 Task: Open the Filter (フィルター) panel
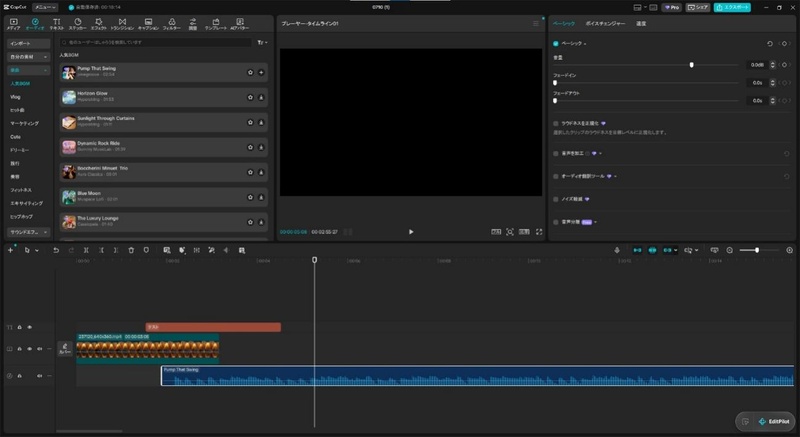(172, 24)
